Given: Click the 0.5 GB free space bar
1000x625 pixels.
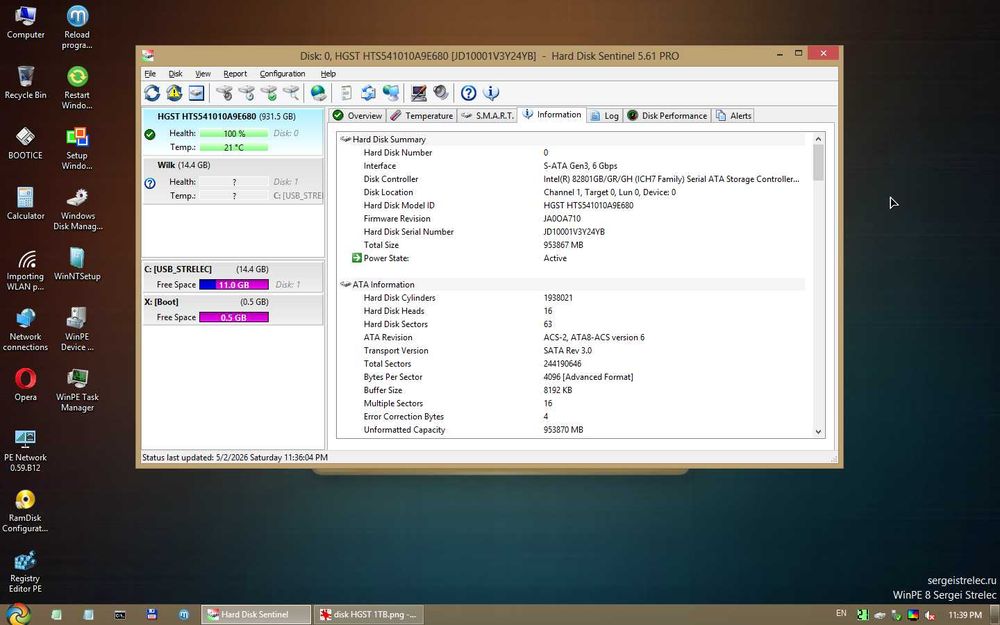Looking at the screenshot, I should click(x=234, y=317).
